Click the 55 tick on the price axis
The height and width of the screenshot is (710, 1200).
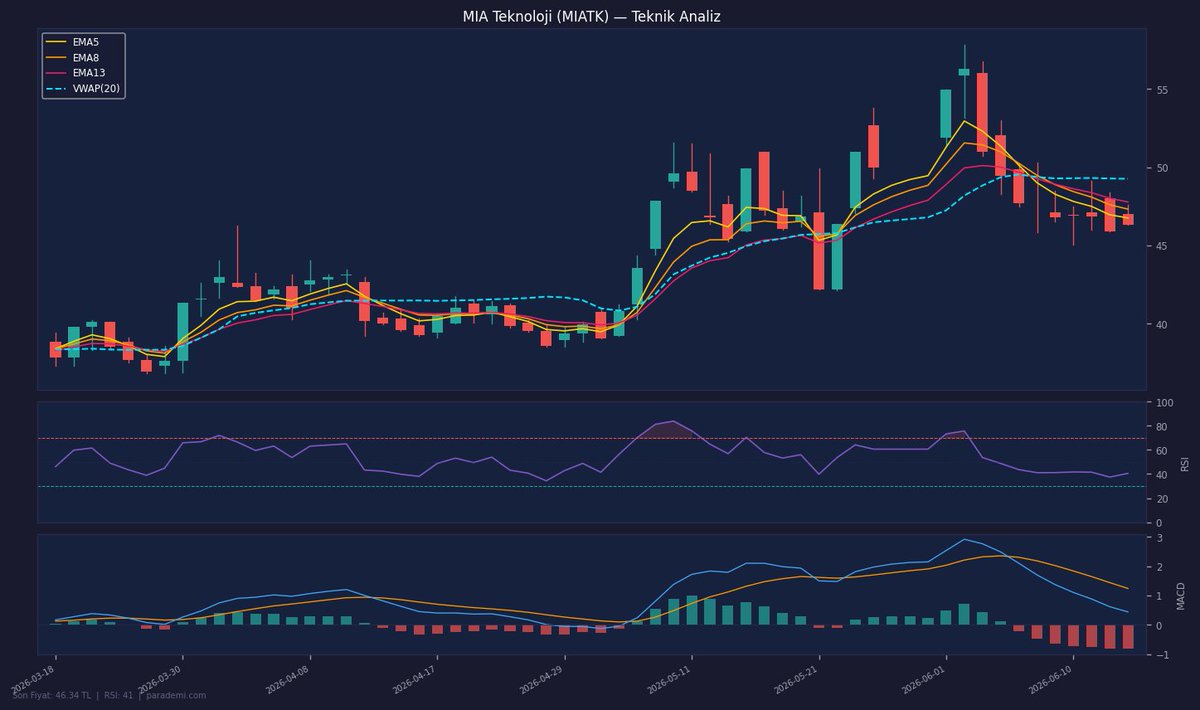[x=1162, y=90]
